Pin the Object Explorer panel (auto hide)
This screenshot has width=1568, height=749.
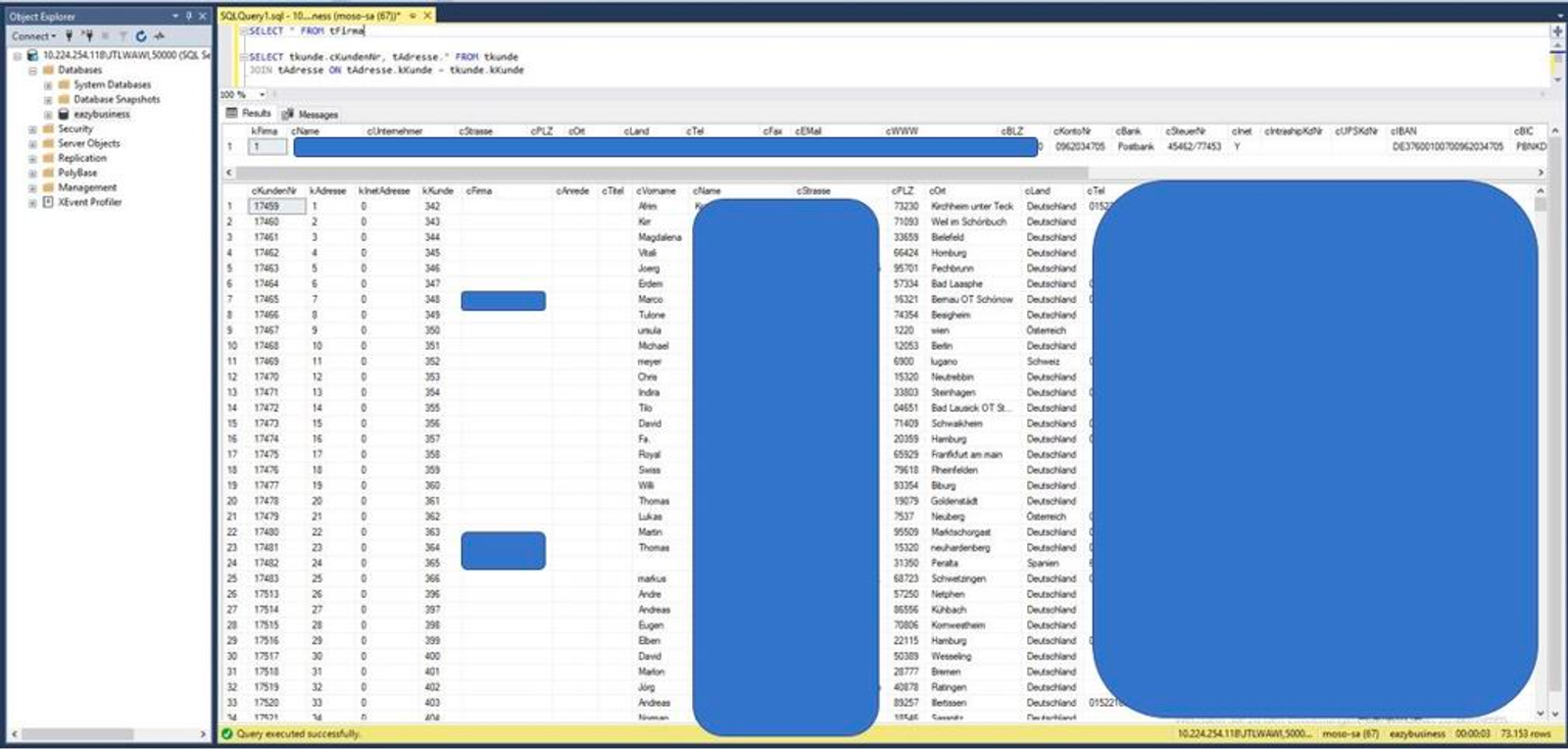pos(189,17)
